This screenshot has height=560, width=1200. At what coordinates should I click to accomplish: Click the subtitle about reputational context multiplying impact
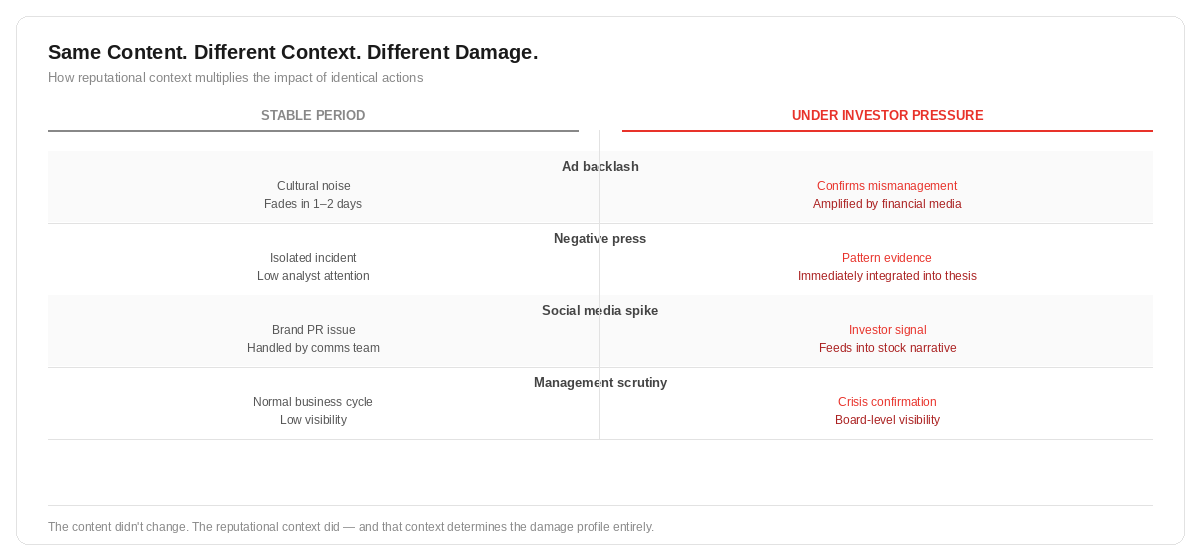236,78
